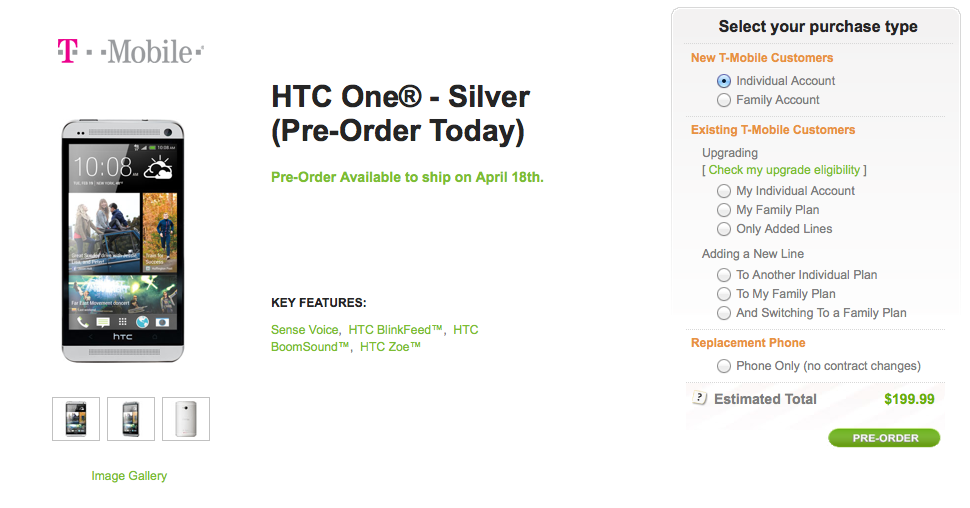
Task: Choose To Another Individual Plan
Action: [x=724, y=275]
